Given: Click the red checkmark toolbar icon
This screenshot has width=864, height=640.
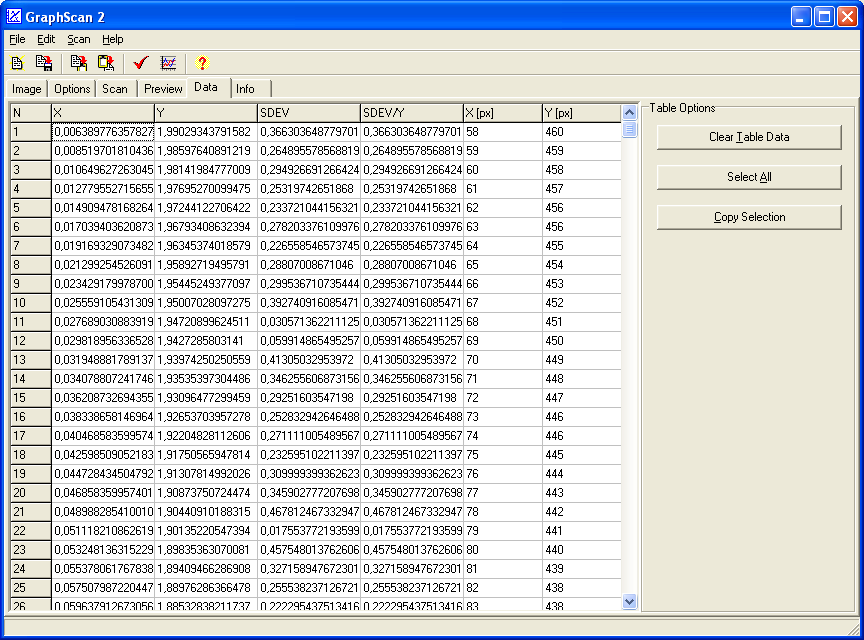Looking at the screenshot, I should 141,63.
